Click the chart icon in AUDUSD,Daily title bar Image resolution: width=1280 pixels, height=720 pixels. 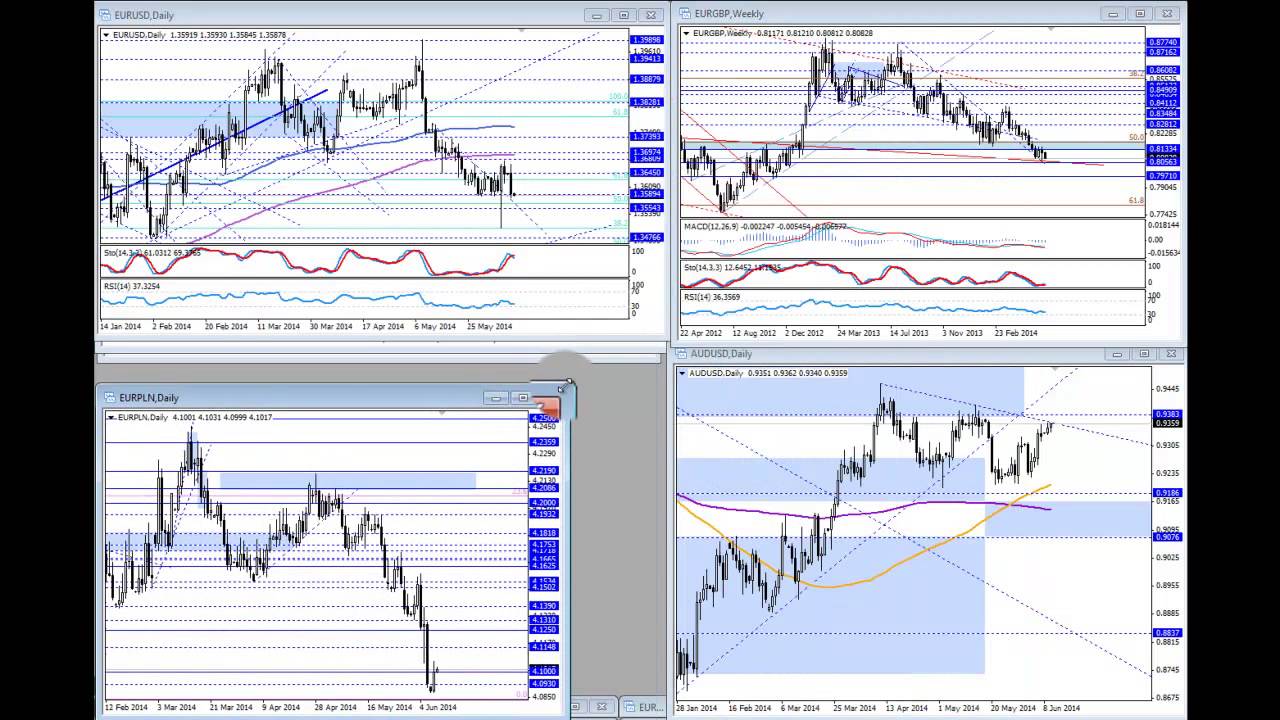coord(683,354)
